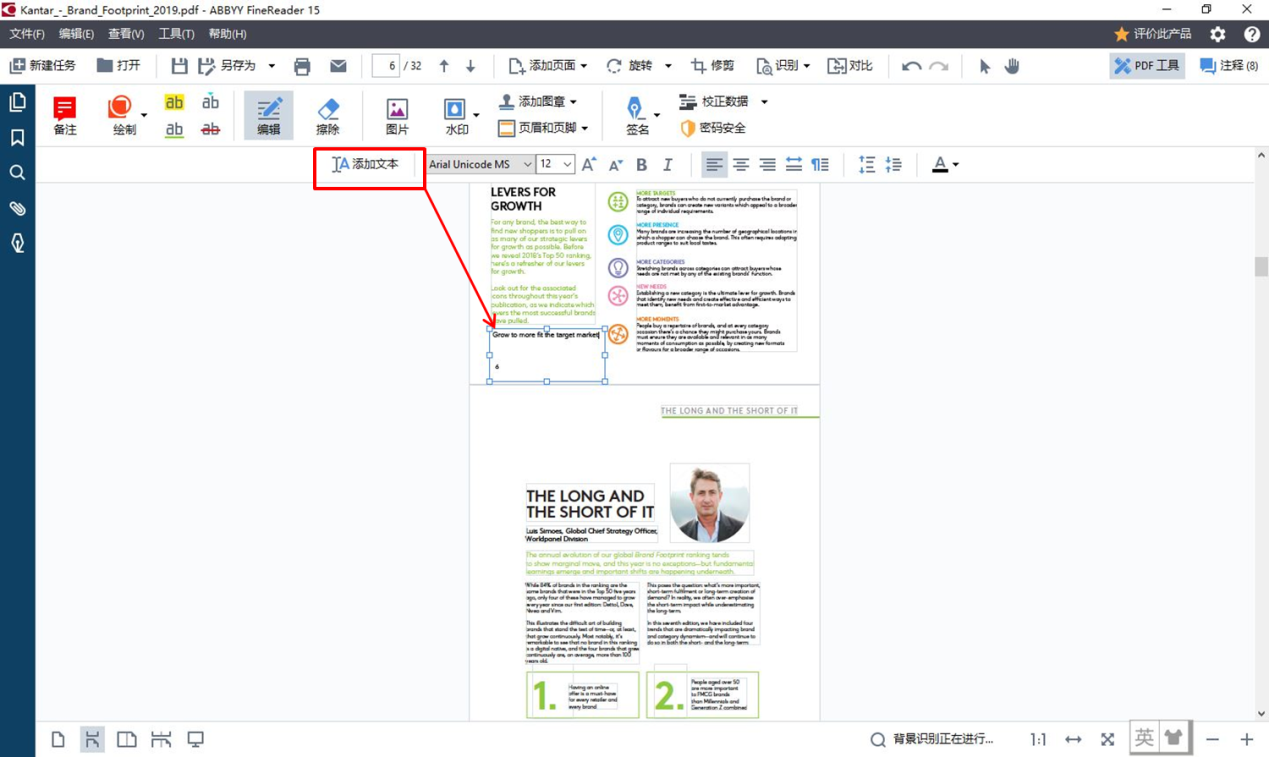
Task: Open the Edit (编辑) menu in the menu bar
Action: click(76, 34)
